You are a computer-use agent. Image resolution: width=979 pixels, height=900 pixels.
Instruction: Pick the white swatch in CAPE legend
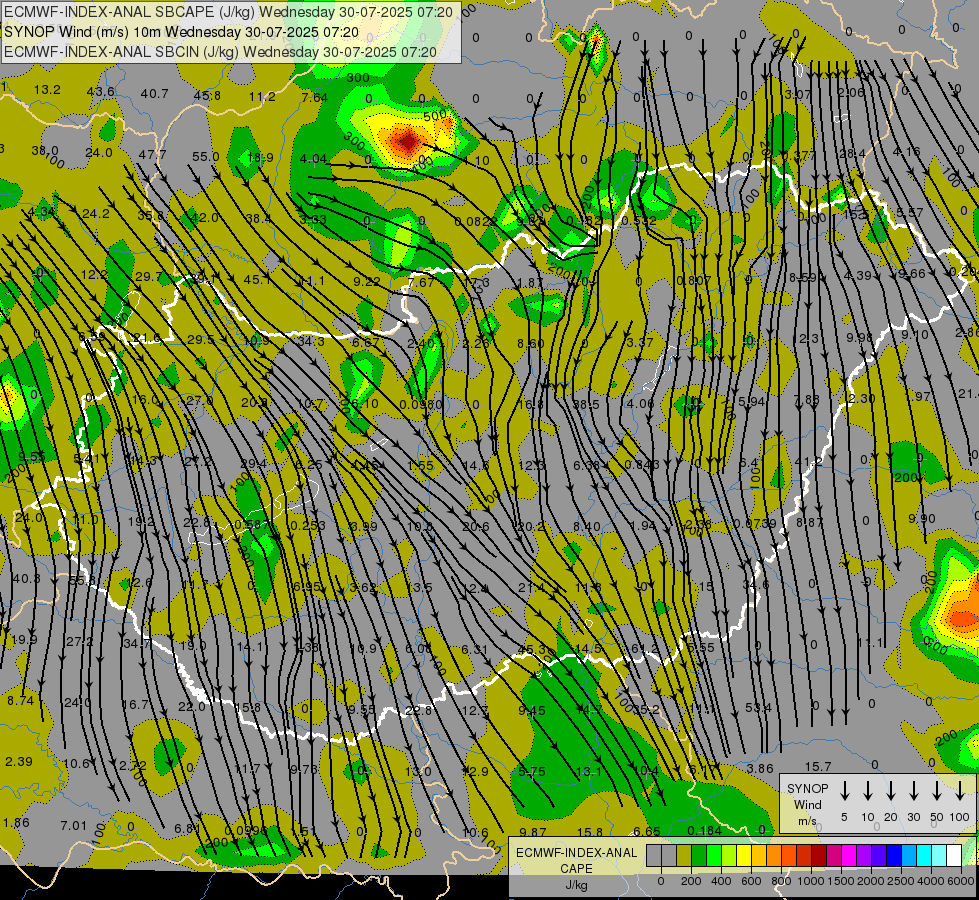click(x=953, y=856)
